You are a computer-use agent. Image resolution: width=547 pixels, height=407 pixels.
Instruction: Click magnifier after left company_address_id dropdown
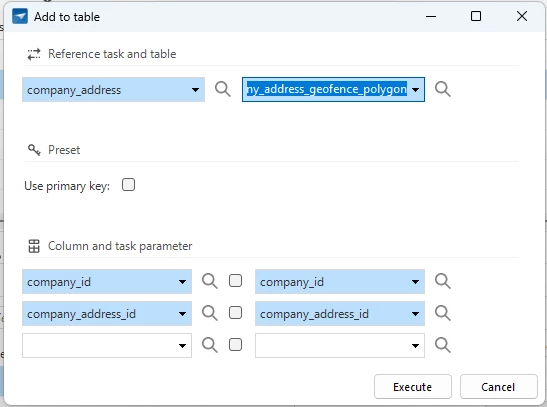click(x=210, y=313)
